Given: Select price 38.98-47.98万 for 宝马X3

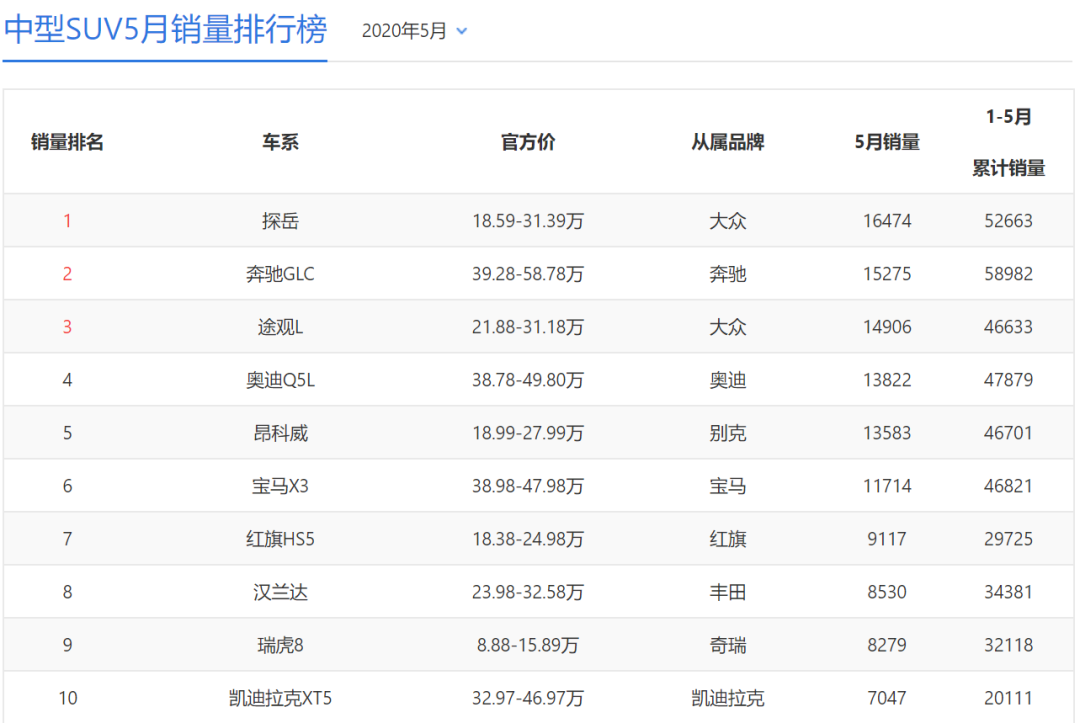Looking at the screenshot, I should pos(528,486).
